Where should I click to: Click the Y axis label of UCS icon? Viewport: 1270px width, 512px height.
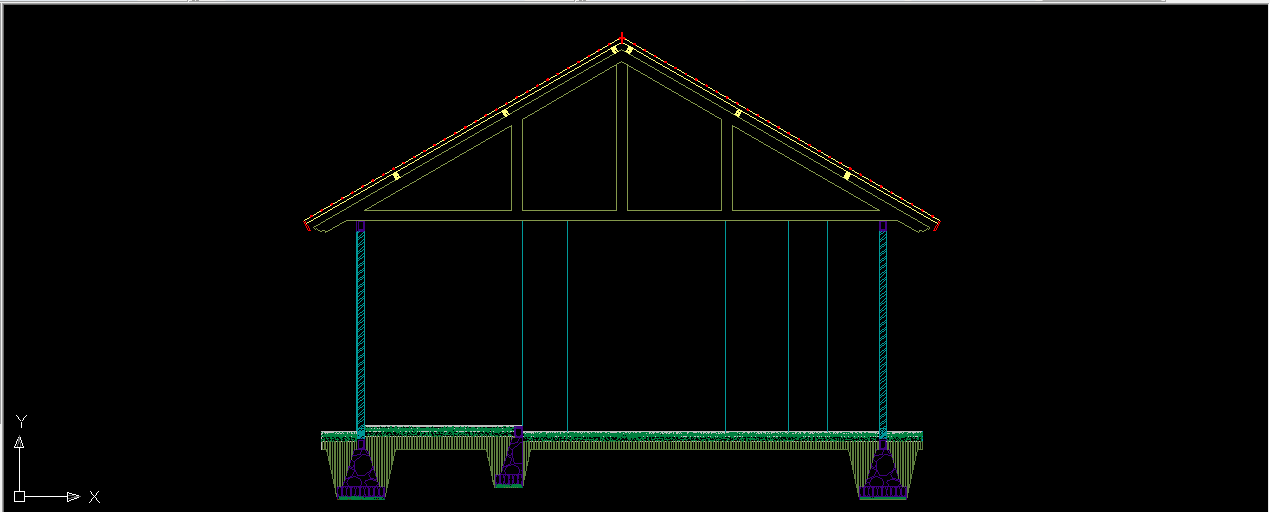(20, 420)
